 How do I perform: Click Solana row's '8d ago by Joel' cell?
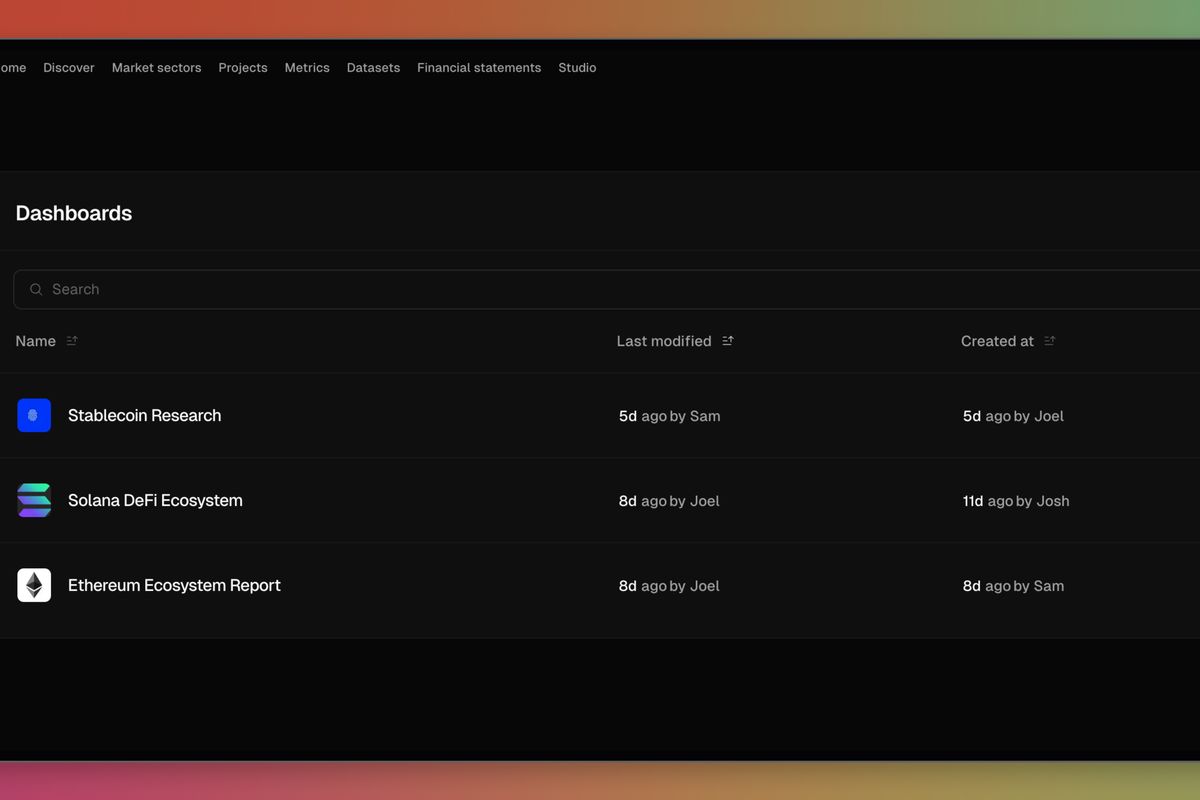coord(669,501)
